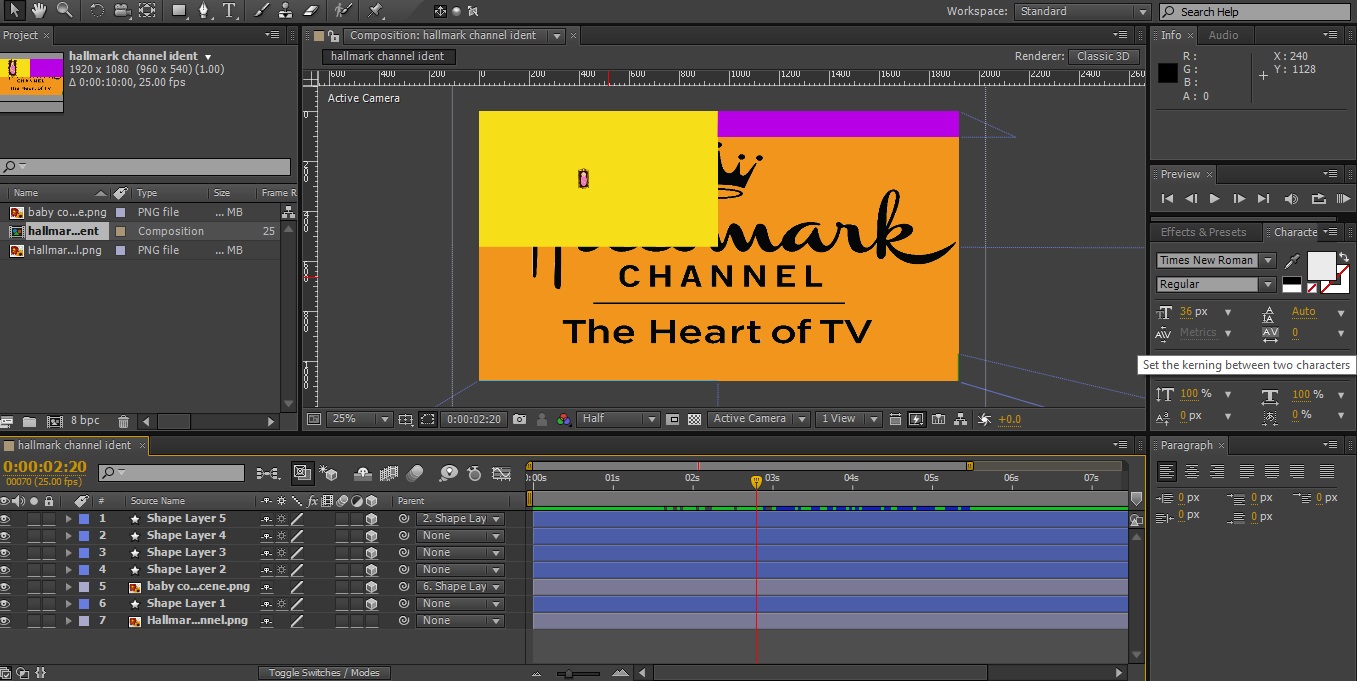
Task: Select the Zoom magnifier tool
Action: click(64, 10)
